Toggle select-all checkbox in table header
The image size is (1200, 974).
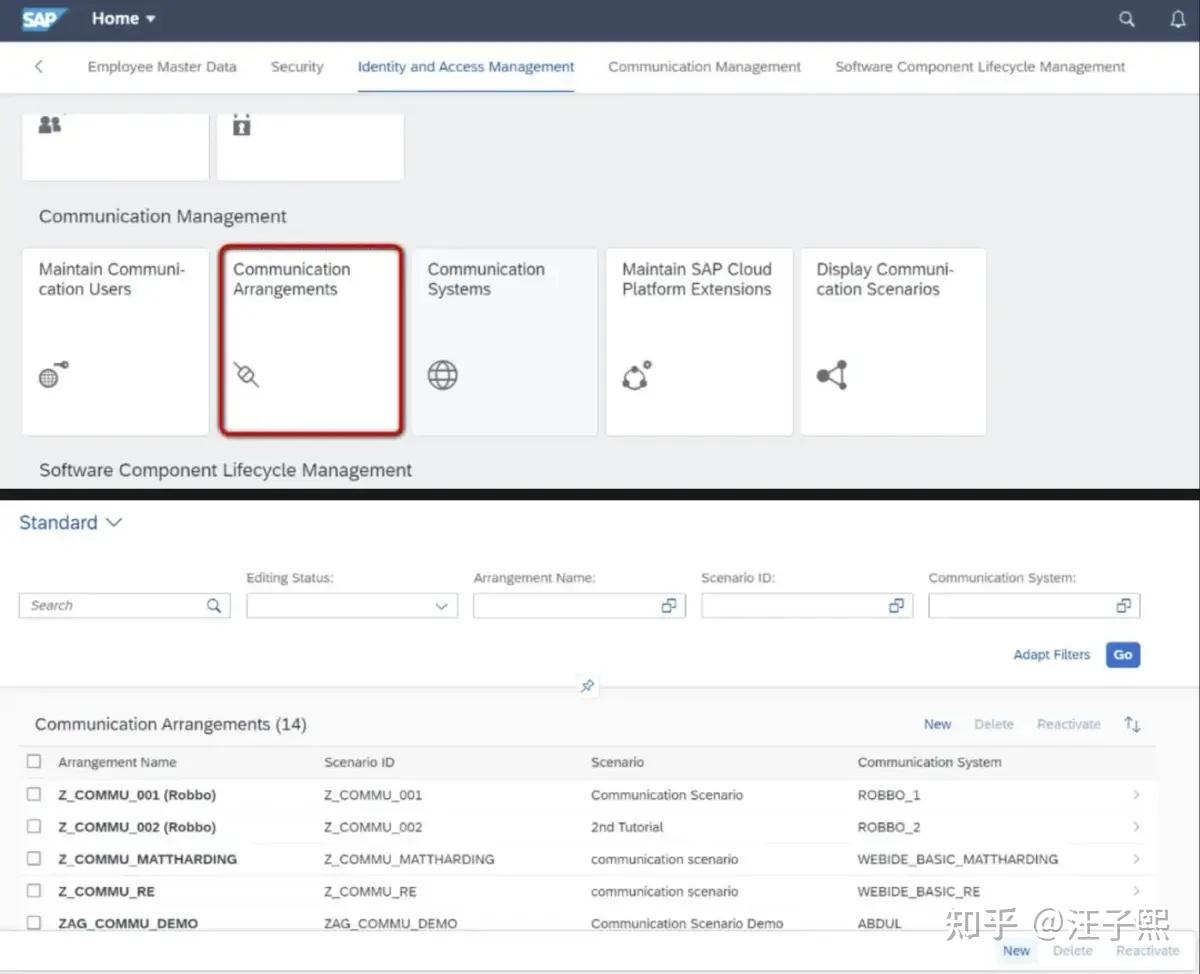point(34,762)
